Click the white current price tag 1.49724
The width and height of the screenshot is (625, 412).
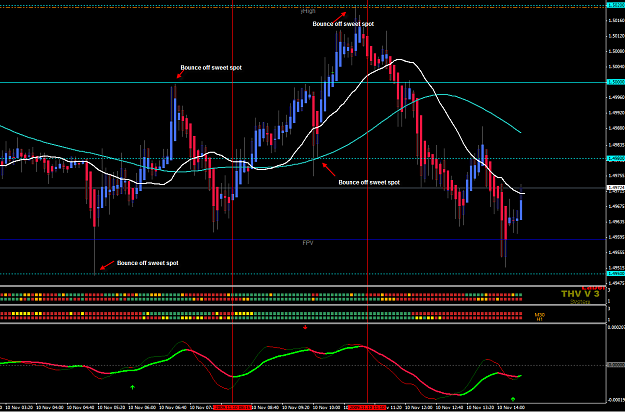coord(615,187)
